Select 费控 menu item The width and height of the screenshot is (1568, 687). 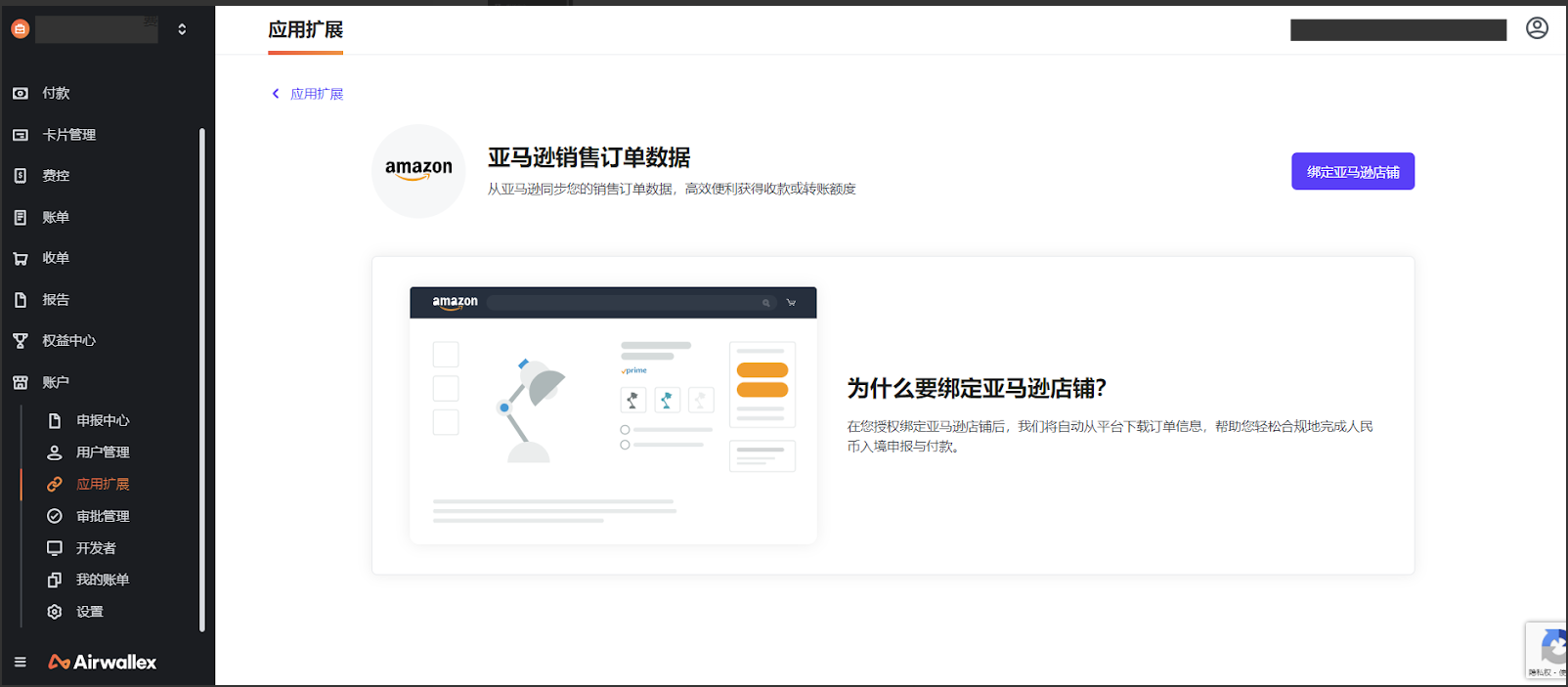[x=56, y=176]
